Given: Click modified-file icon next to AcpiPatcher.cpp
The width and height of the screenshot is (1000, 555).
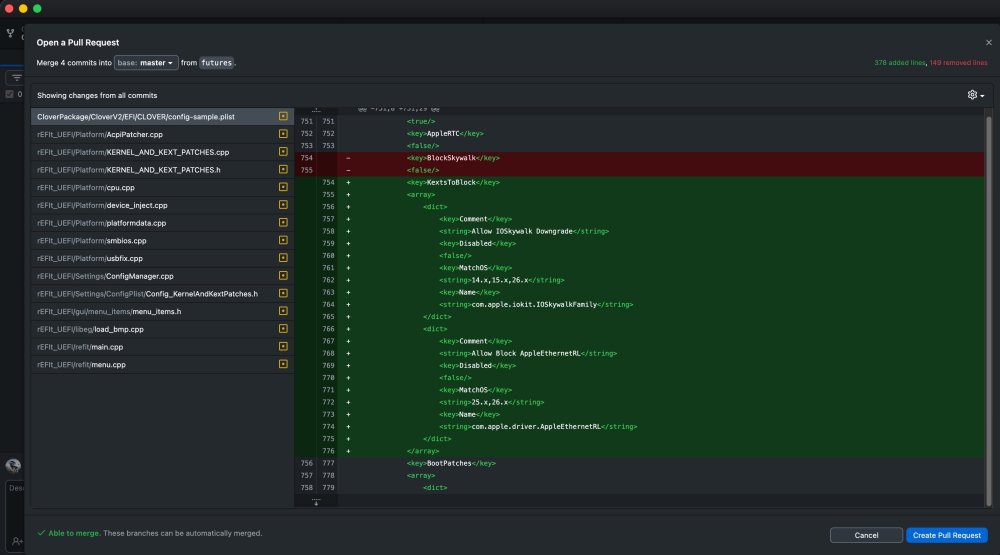Looking at the screenshot, I should click(283, 134).
